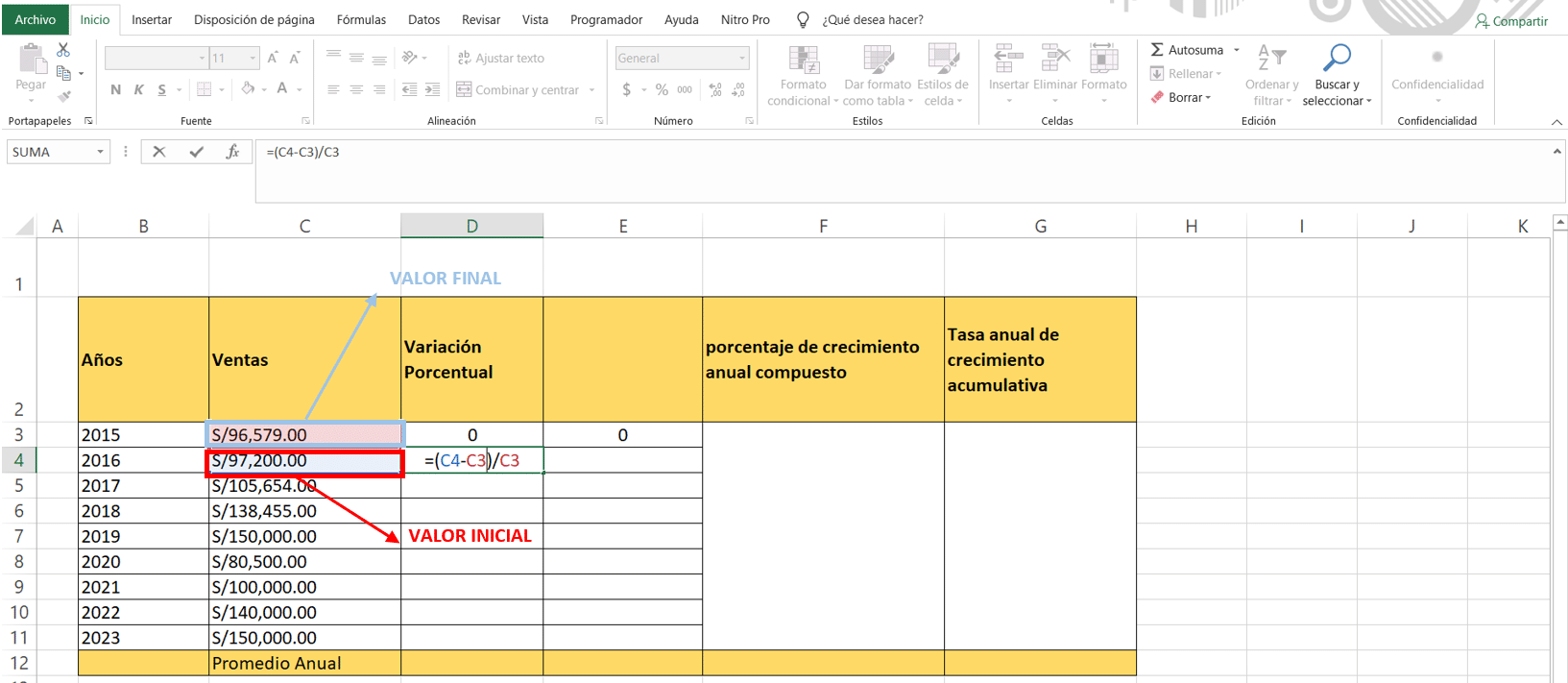Expand the Autosuma dropdown arrow

click(1236, 50)
